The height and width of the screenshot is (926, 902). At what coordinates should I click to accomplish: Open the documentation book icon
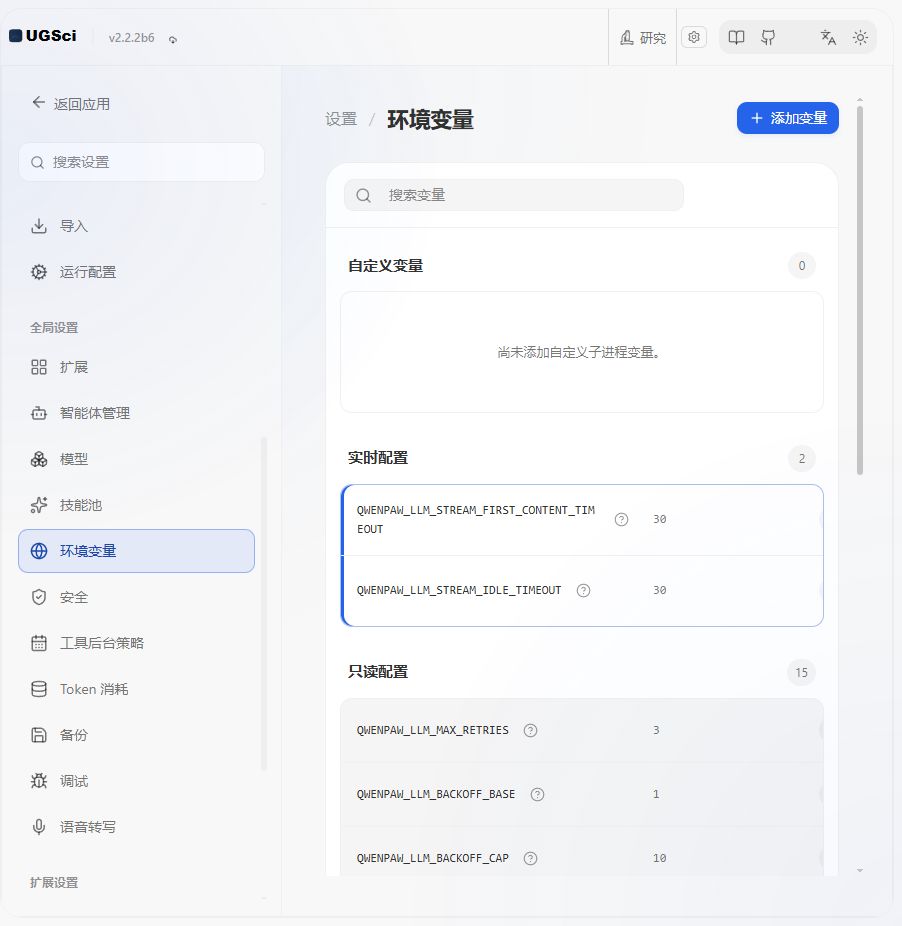click(x=736, y=37)
